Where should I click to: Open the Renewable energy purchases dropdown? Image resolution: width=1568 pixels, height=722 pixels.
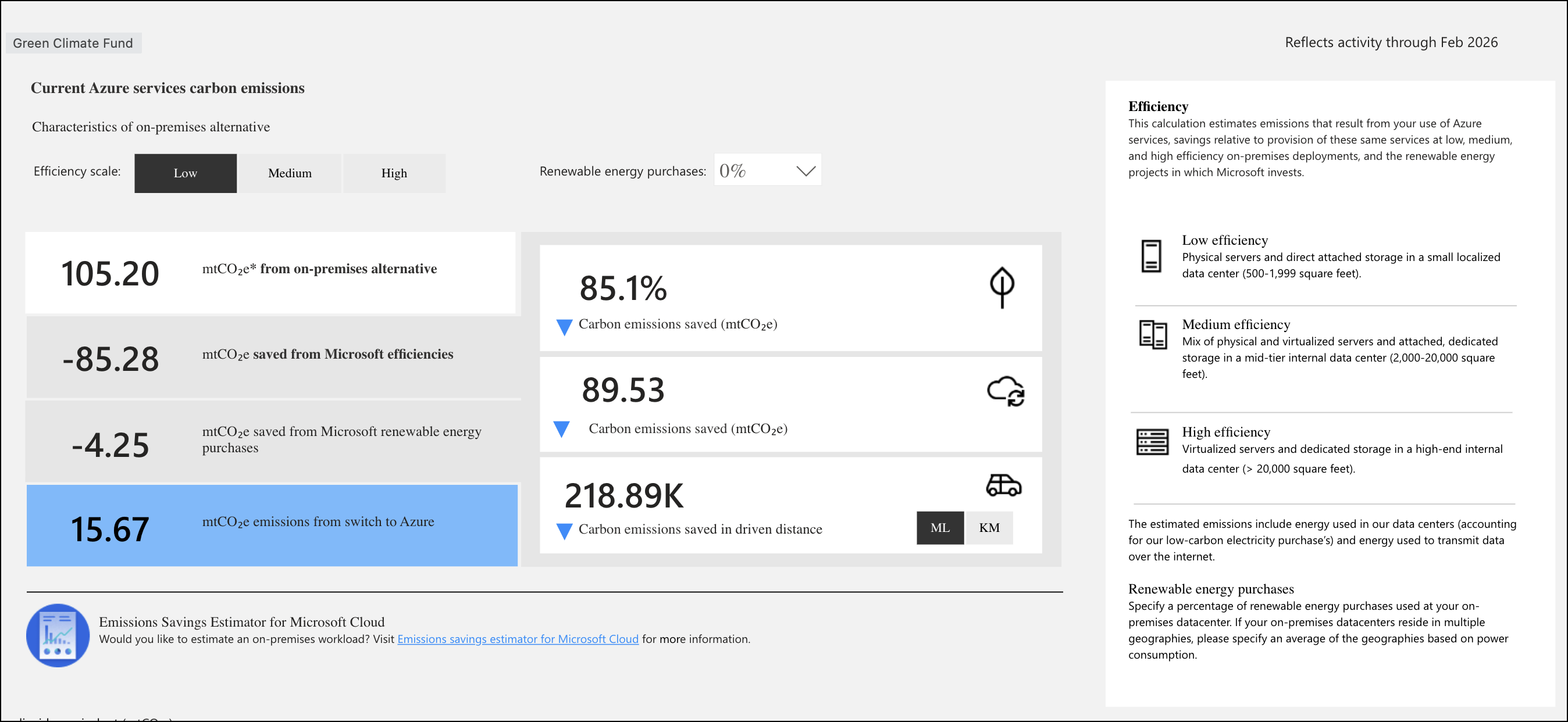767,171
